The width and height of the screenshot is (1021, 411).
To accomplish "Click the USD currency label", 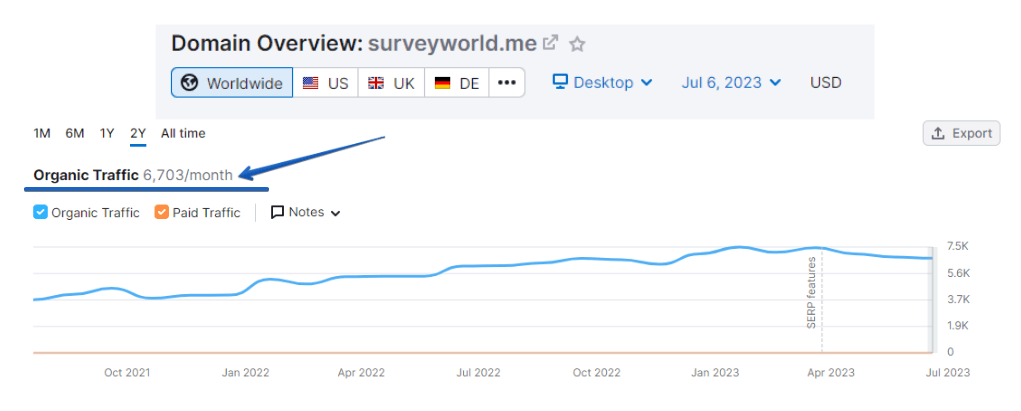I will tap(826, 83).
